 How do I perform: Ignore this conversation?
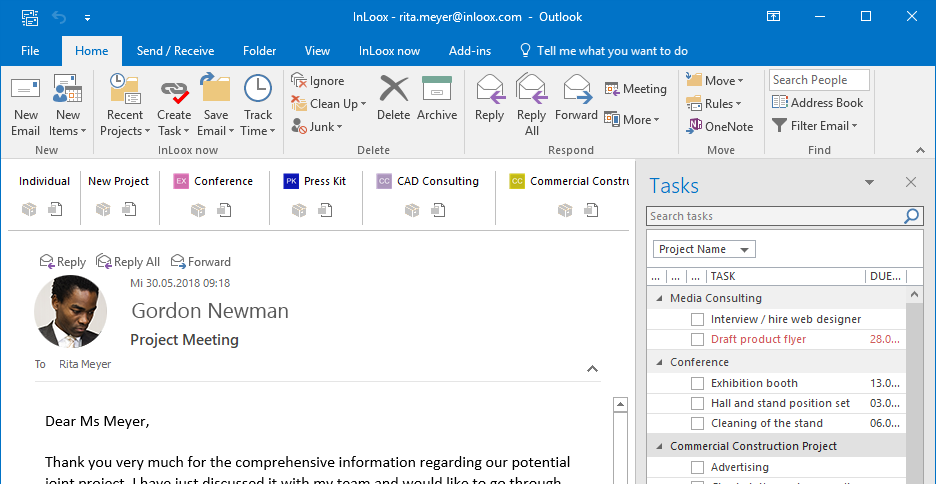pos(318,81)
